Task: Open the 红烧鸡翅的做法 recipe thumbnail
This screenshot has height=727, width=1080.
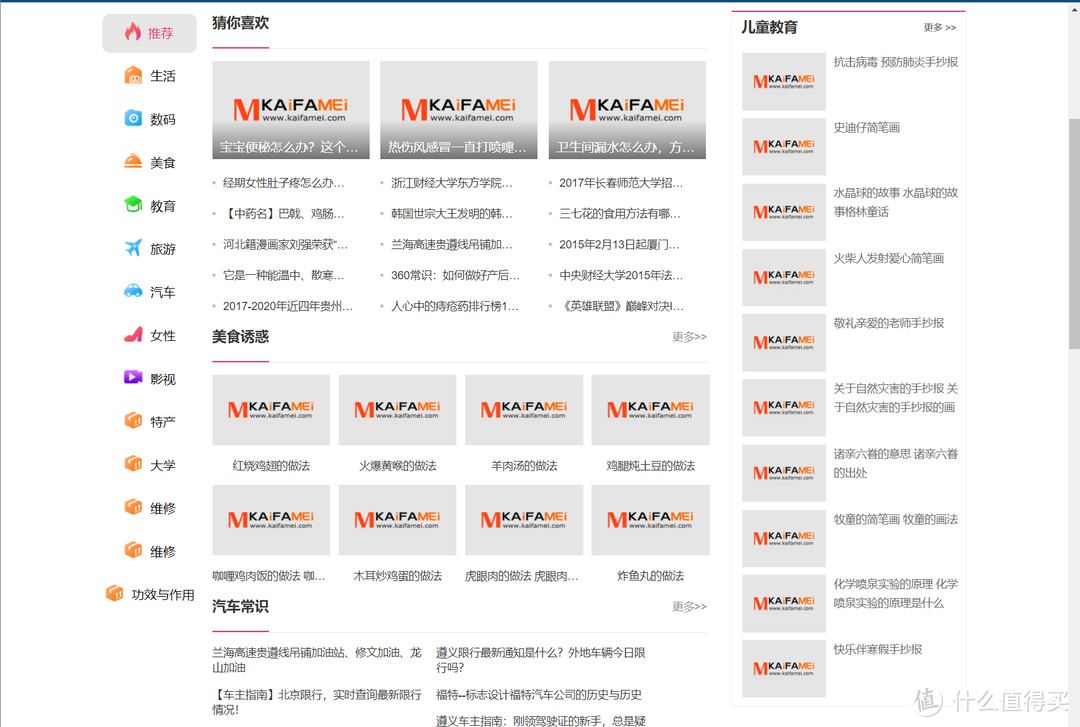Action: (271, 410)
